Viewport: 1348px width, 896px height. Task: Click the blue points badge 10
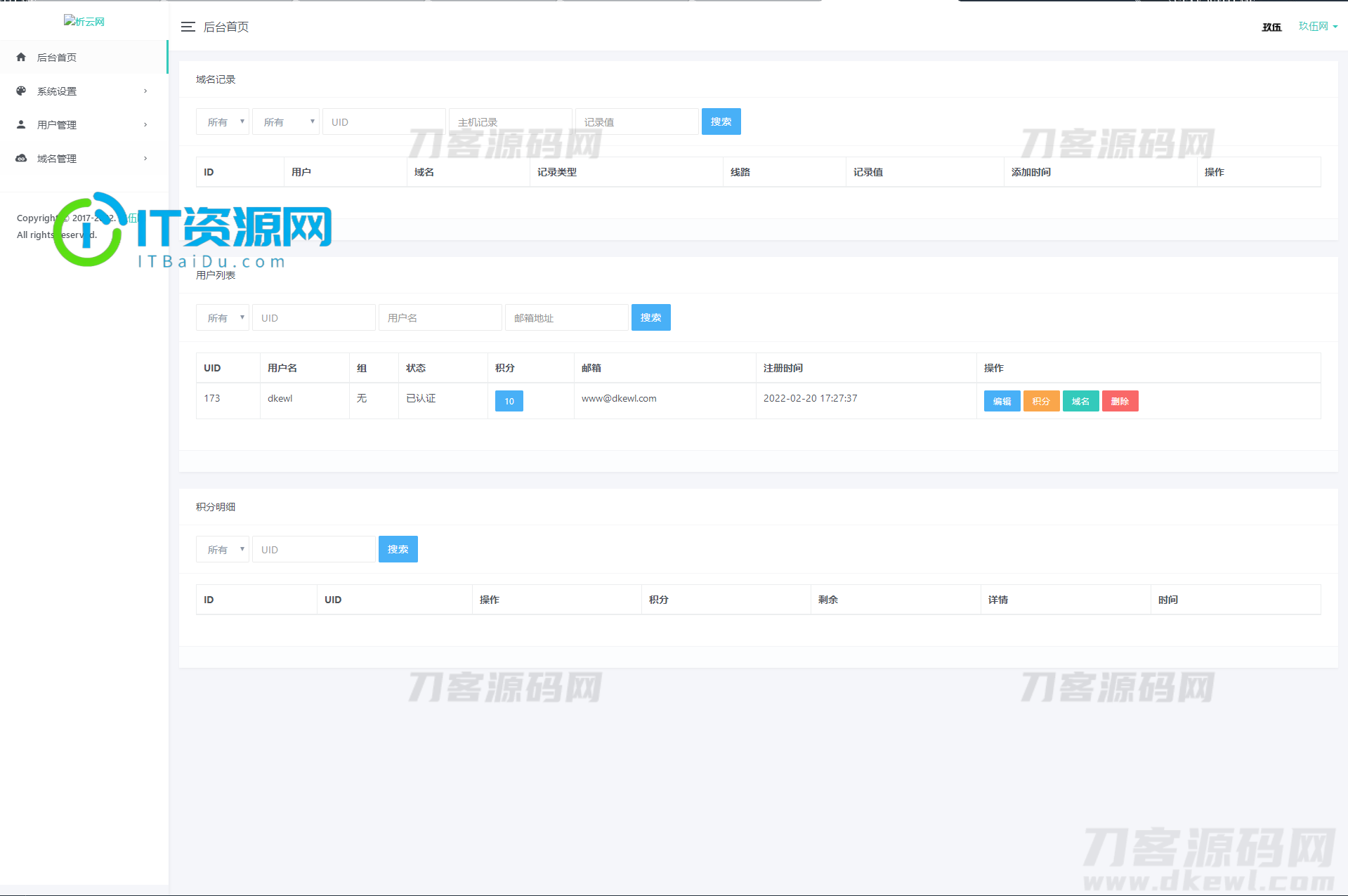pos(509,401)
